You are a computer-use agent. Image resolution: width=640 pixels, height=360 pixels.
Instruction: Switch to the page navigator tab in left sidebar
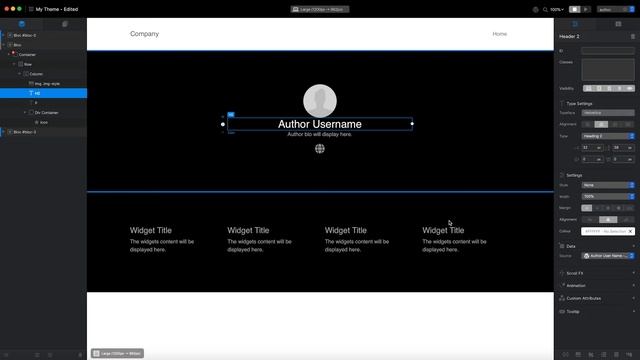point(65,24)
